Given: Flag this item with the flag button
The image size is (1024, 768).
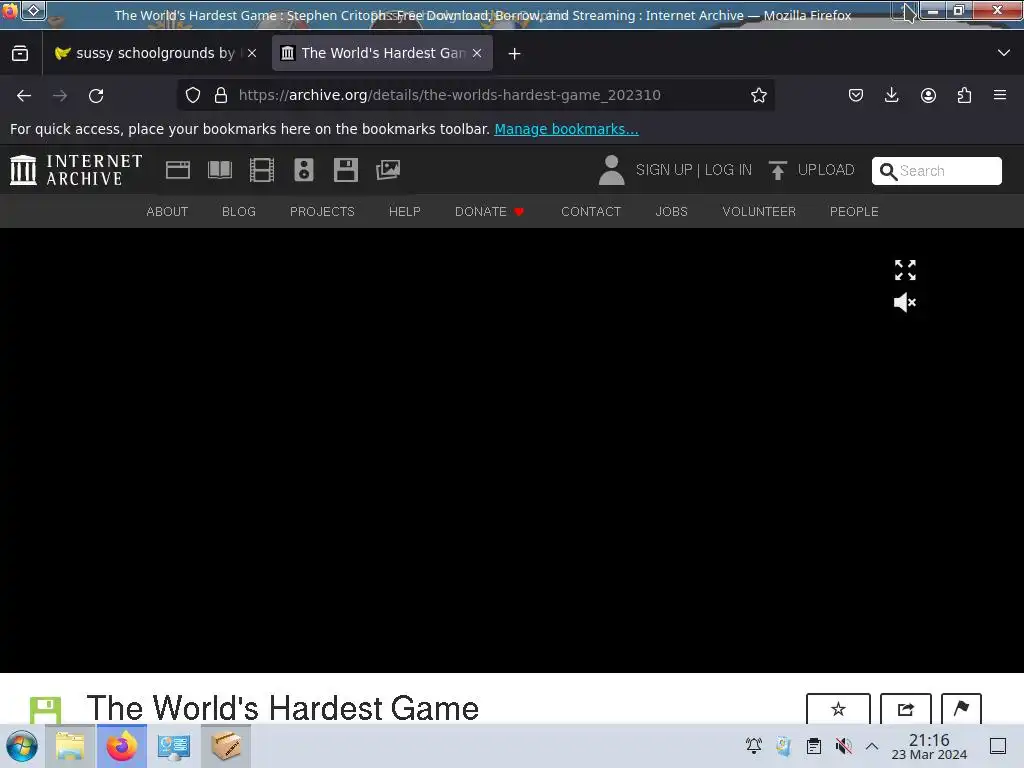Looking at the screenshot, I should click(961, 709).
